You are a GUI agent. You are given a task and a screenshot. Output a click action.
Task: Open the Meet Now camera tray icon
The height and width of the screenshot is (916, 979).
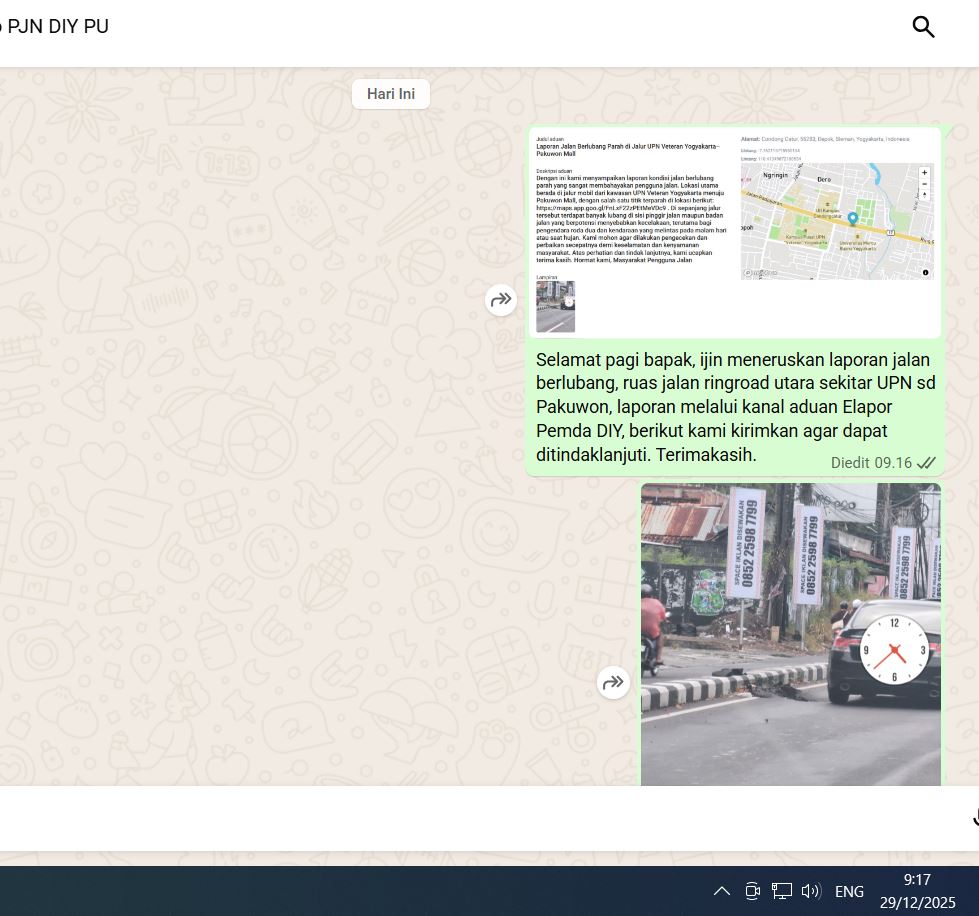coord(753,891)
